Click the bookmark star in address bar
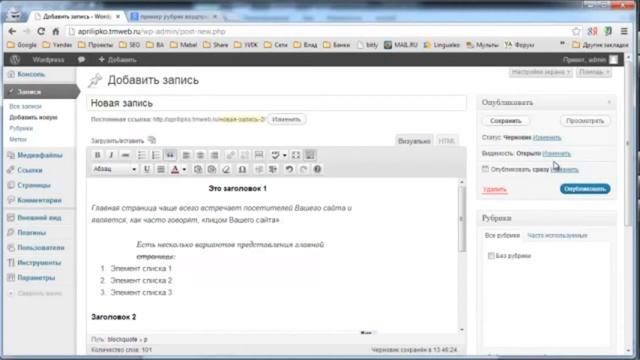 (576, 31)
